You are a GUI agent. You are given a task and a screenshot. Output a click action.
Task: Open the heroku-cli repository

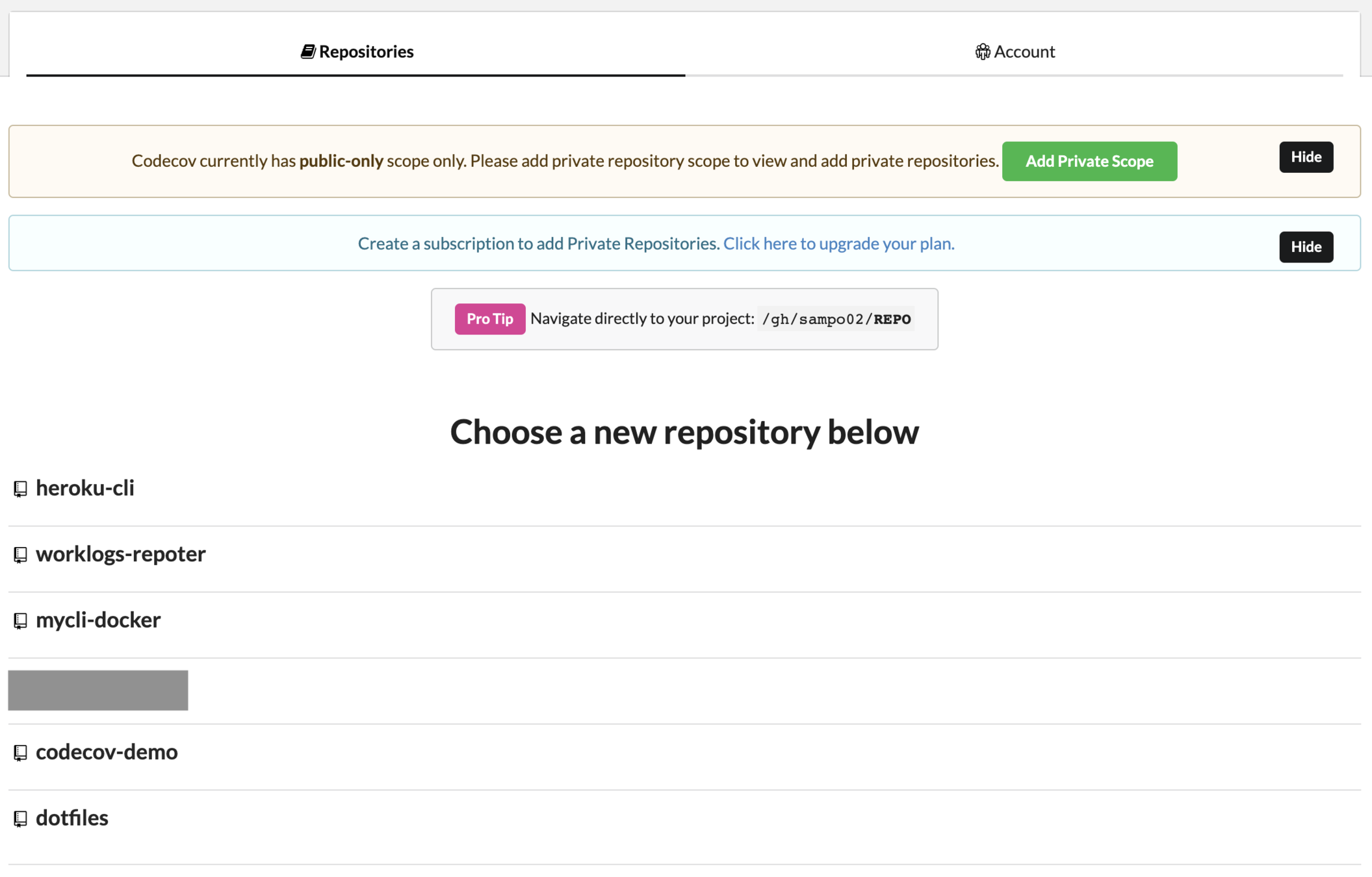(85, 488)
